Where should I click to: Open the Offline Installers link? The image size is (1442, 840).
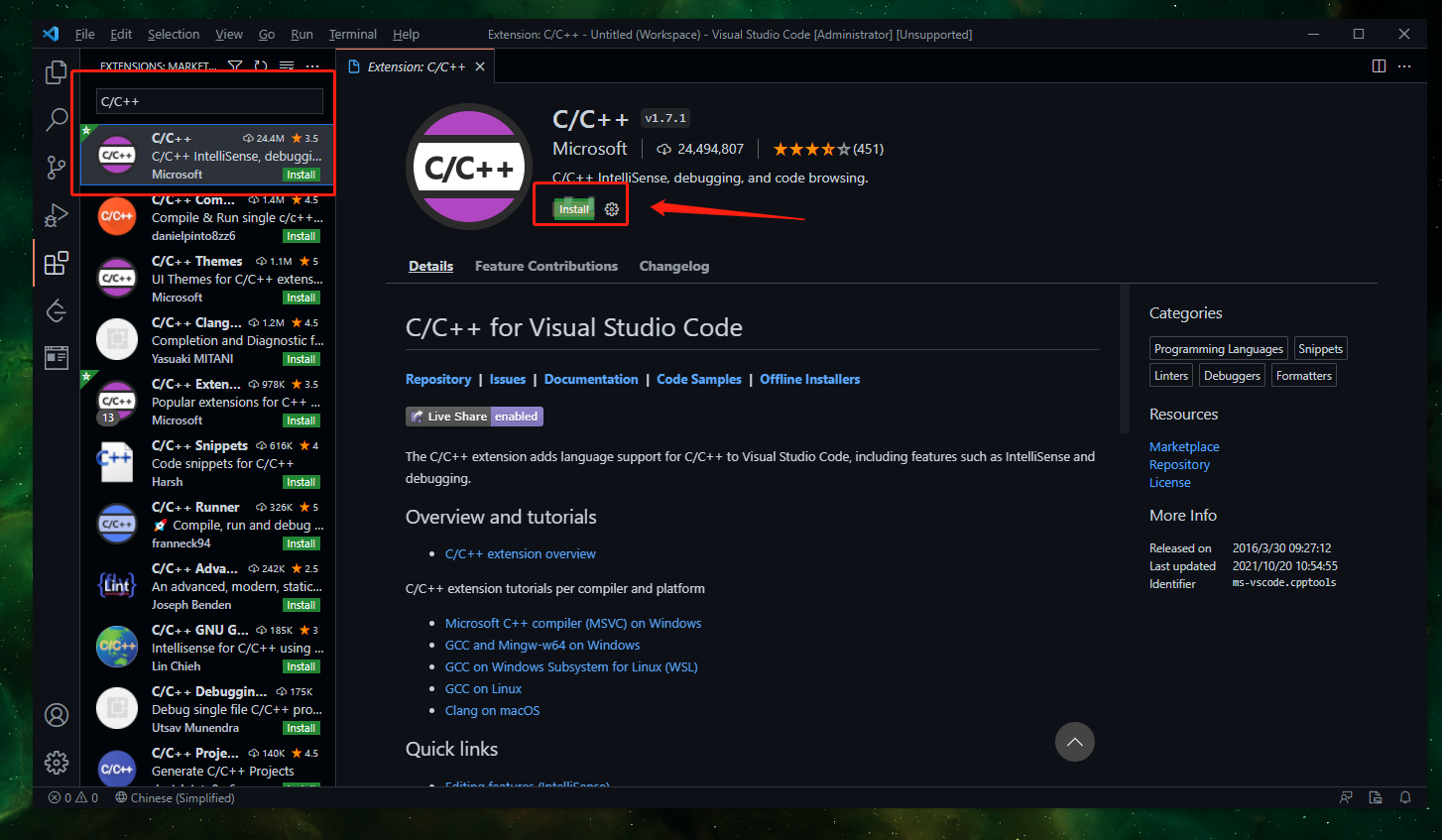point(810,379)
